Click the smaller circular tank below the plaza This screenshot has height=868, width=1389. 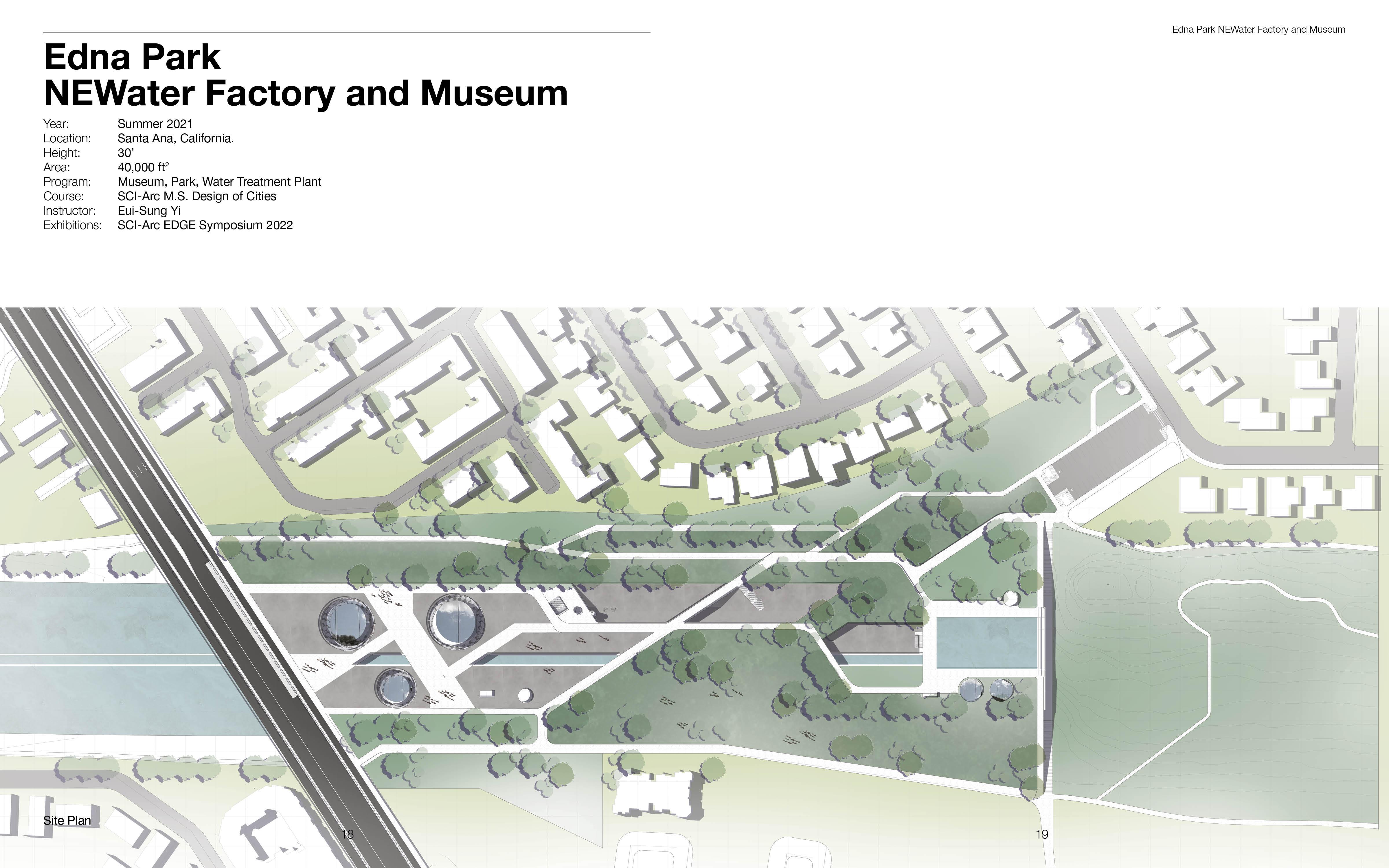(395, 687)
